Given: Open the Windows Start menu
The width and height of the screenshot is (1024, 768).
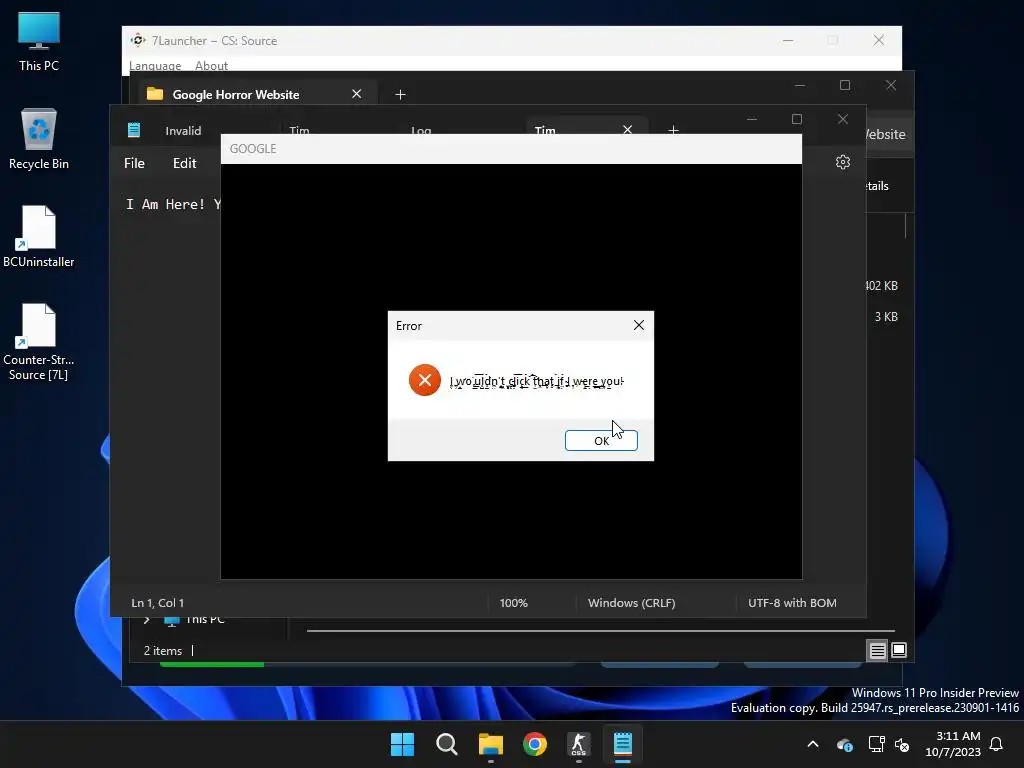Looking at the screenshot, I should coord(402,744).
